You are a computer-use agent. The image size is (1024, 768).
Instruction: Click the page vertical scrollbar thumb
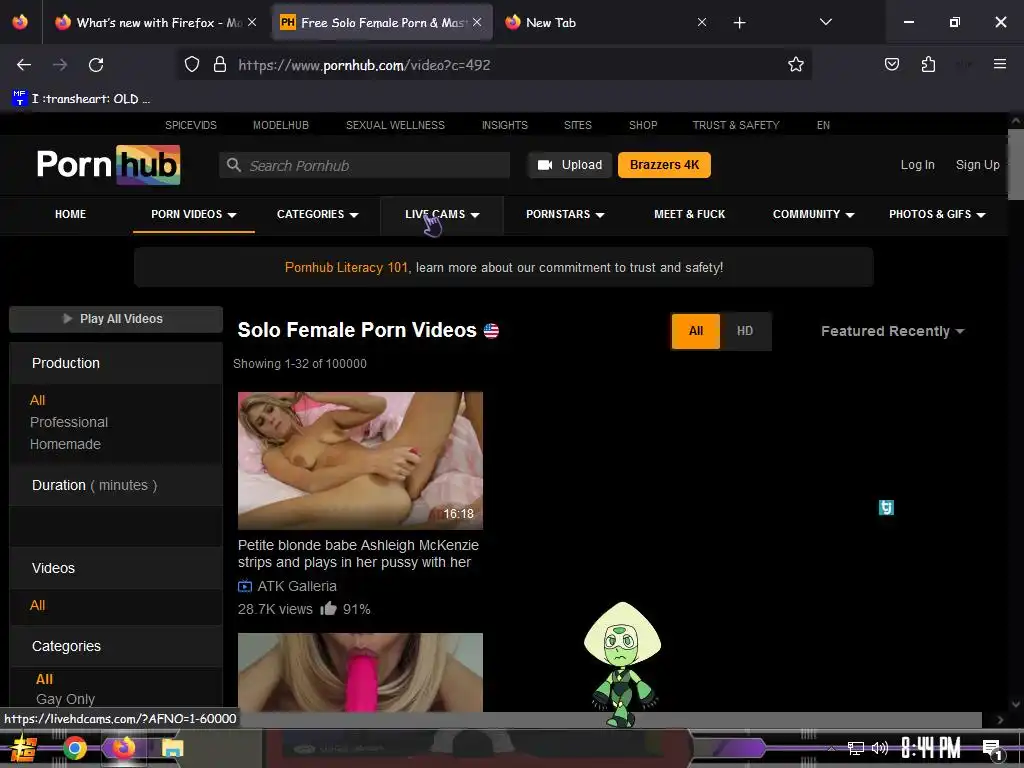tap(1016, 164)
